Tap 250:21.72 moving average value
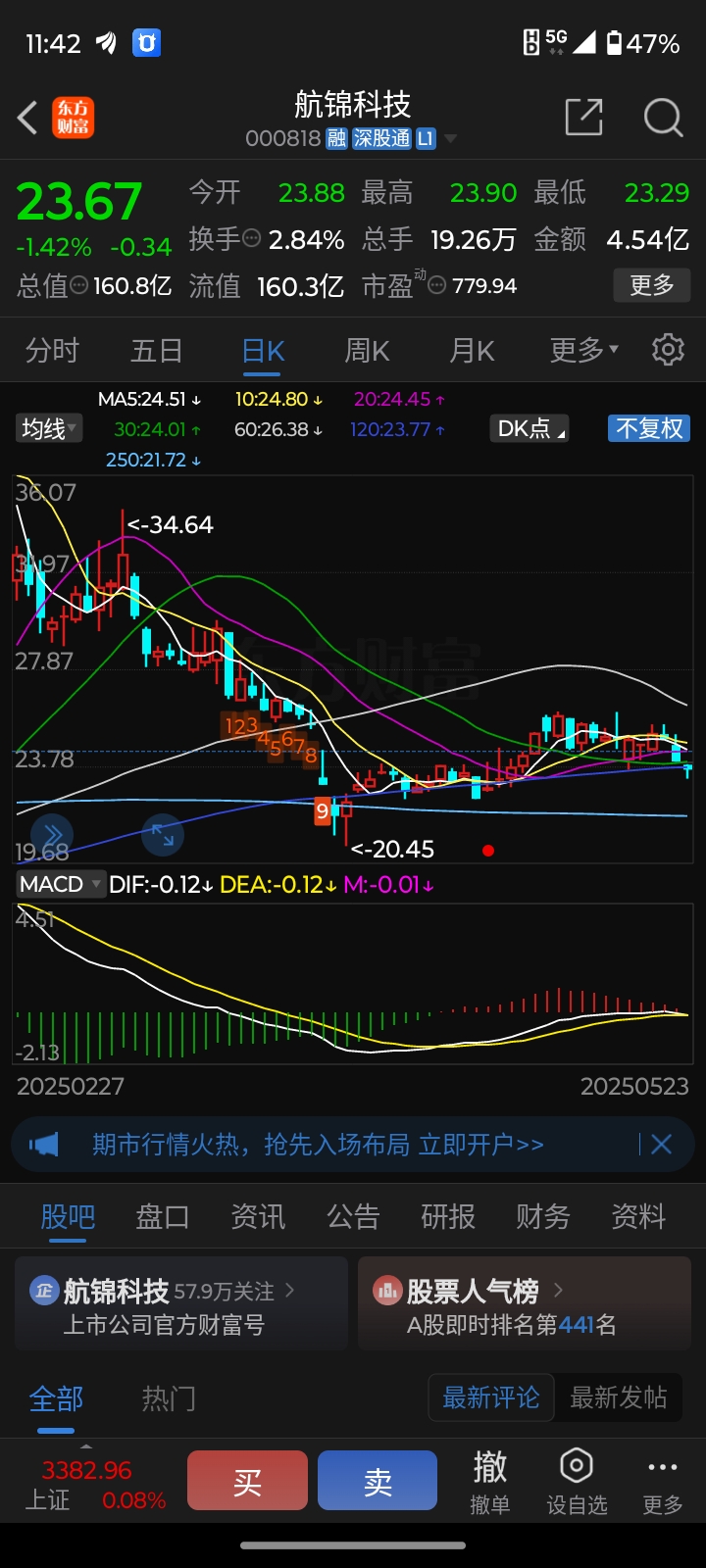Viewport: 706px width, 1568px height. (x=153, y=460)
